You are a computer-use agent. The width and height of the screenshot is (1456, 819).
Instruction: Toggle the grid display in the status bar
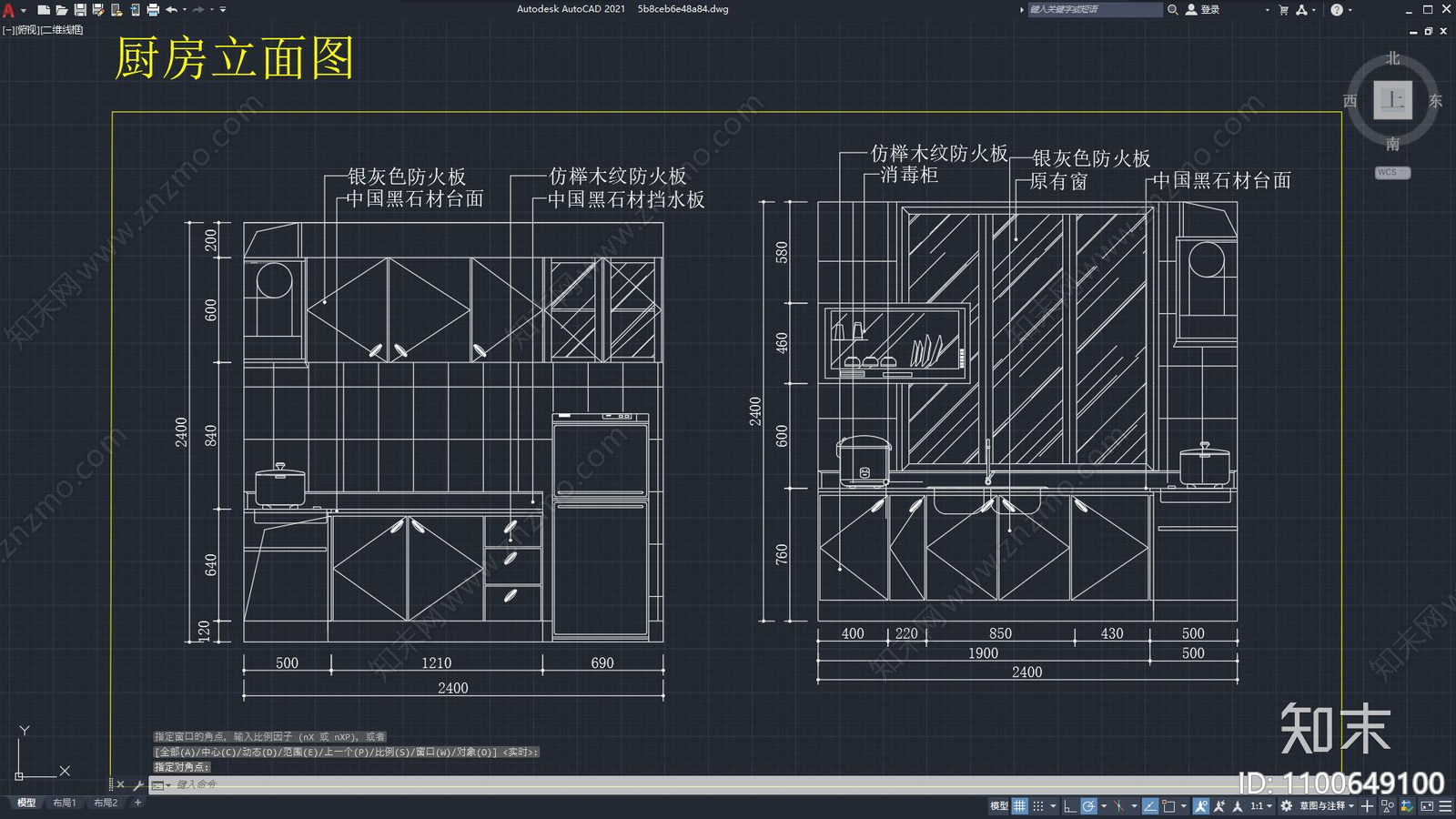pyautogui.click(x=1020, y=805)
